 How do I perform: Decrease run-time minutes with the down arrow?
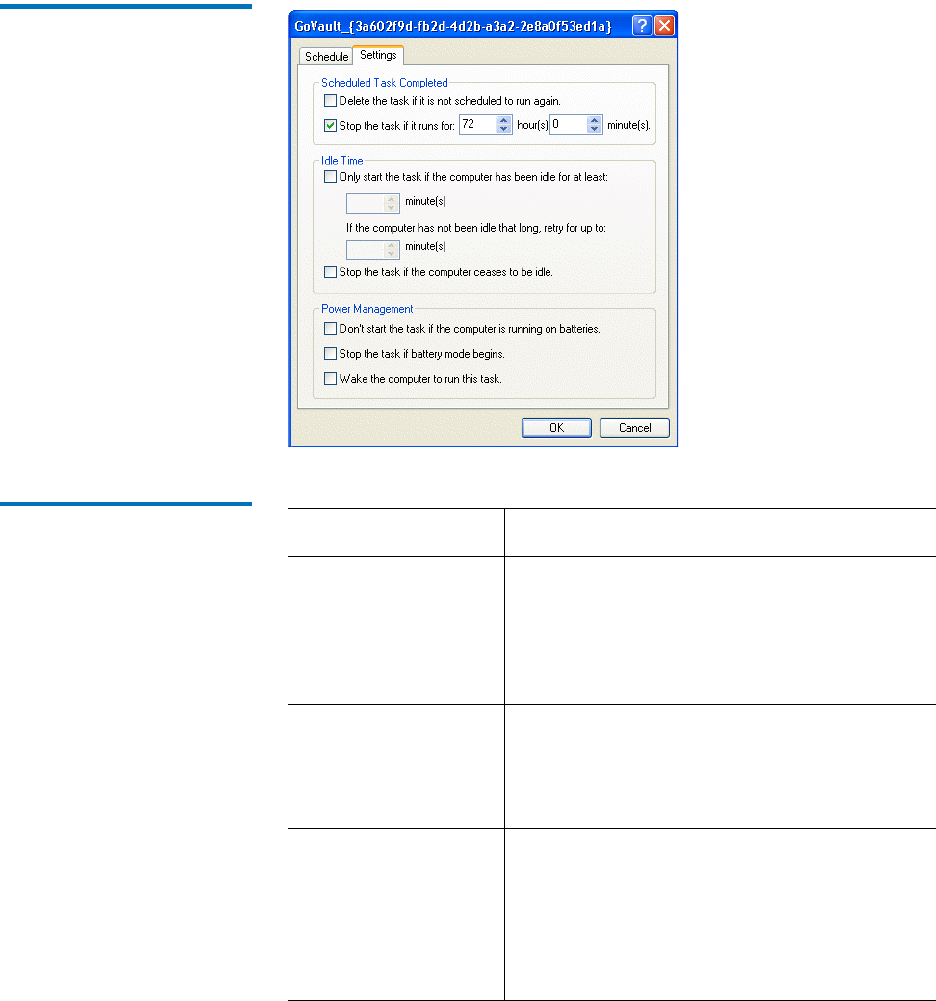594,131
